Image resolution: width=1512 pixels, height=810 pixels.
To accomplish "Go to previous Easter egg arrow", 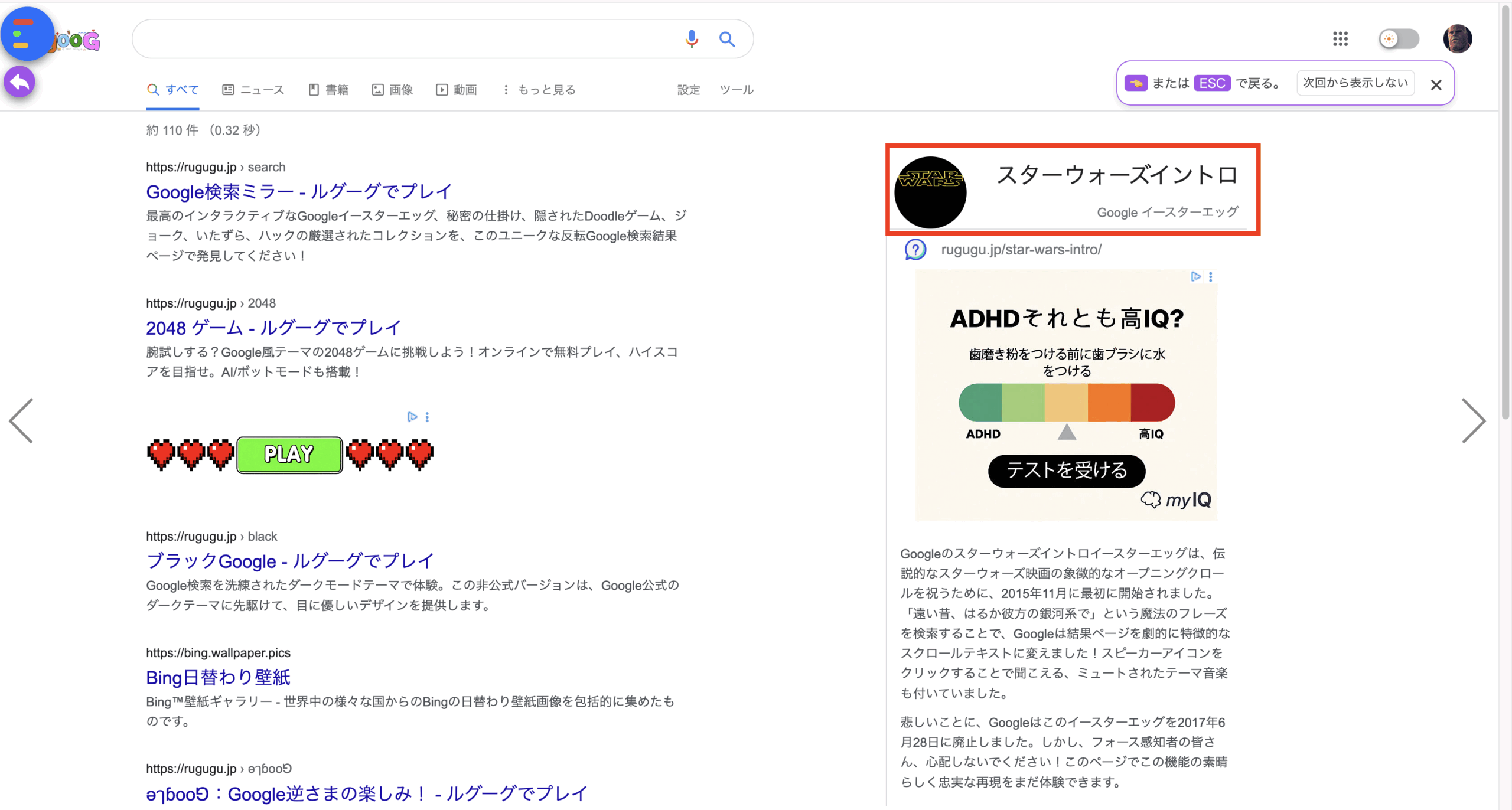I will (x=21, y=420).
